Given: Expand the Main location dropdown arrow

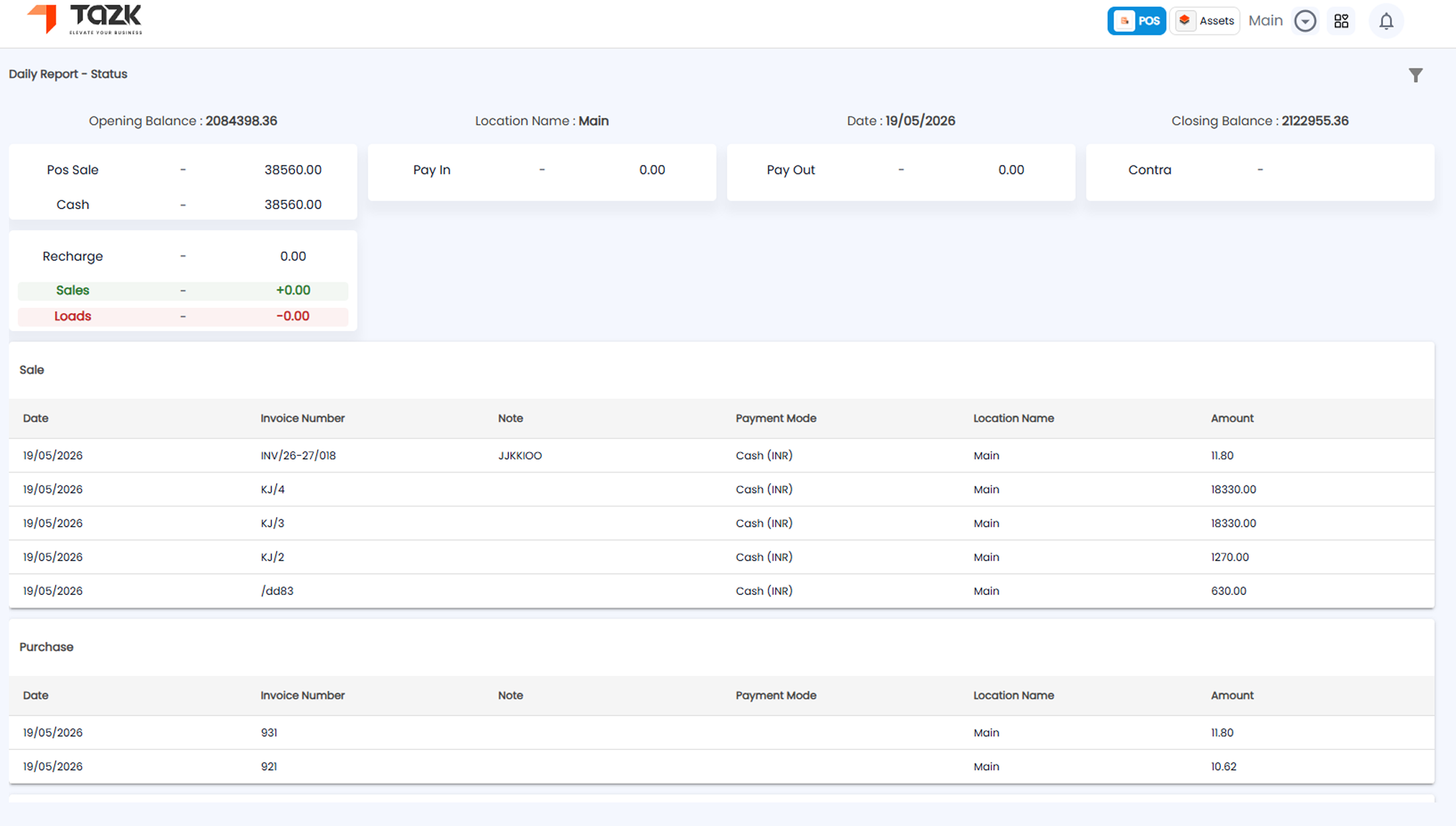Looking at the screenshot, I should 1305,21.
